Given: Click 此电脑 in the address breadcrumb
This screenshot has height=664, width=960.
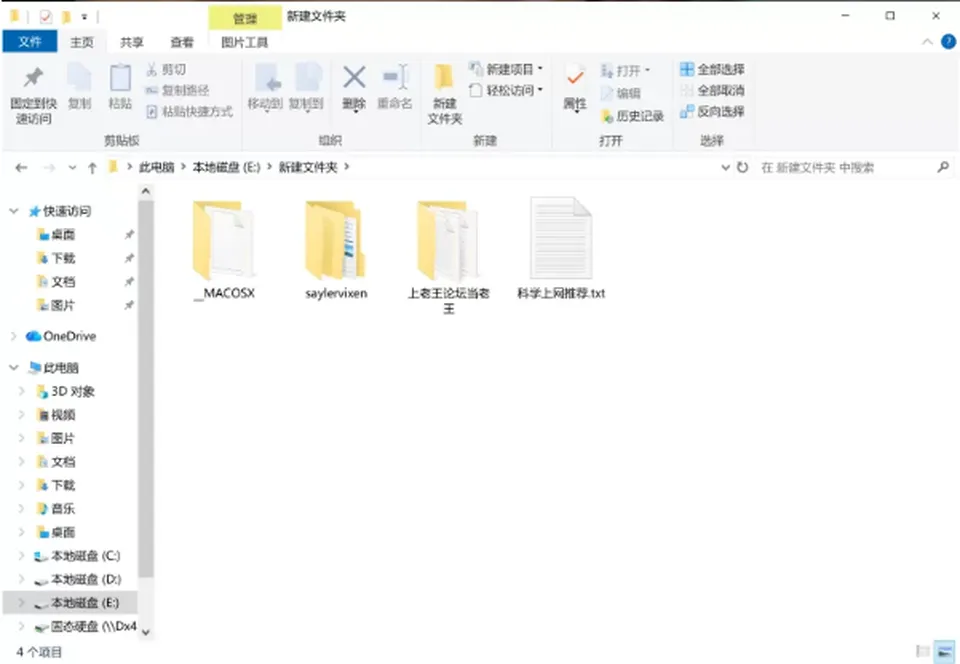Looking at the screenshot, I should 156,167.
